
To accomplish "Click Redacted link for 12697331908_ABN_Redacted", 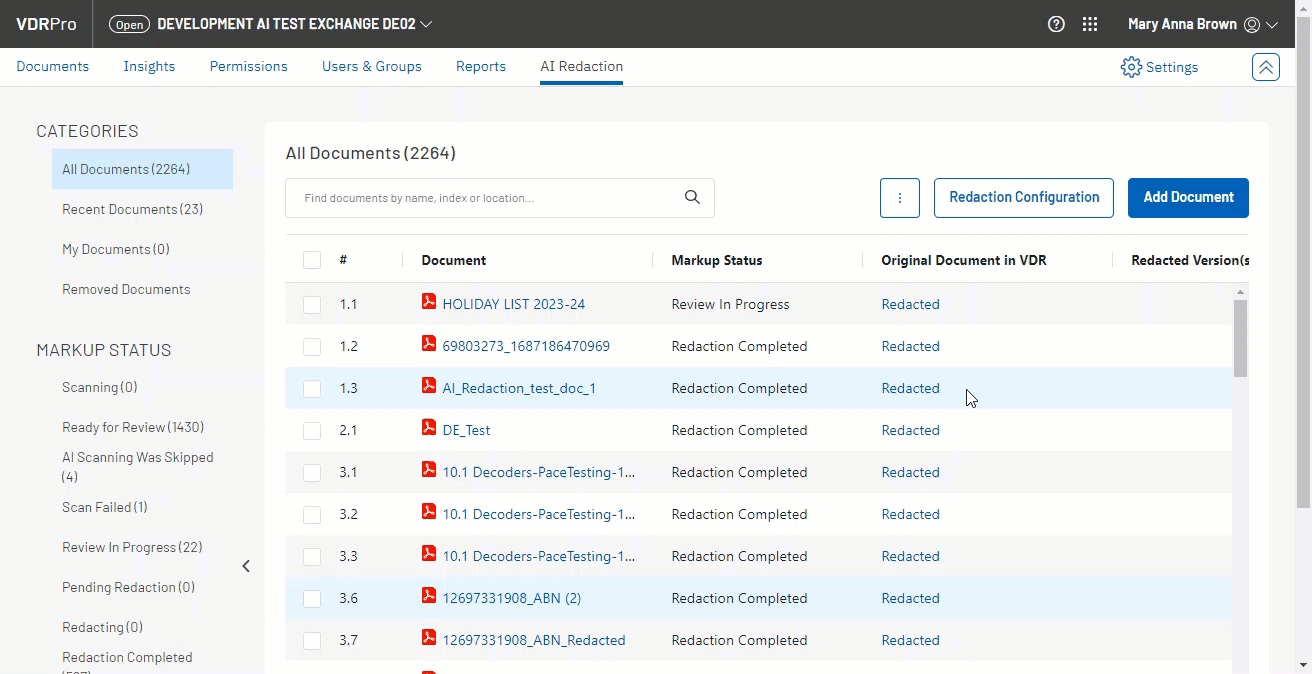I will [x=910, y=640].
